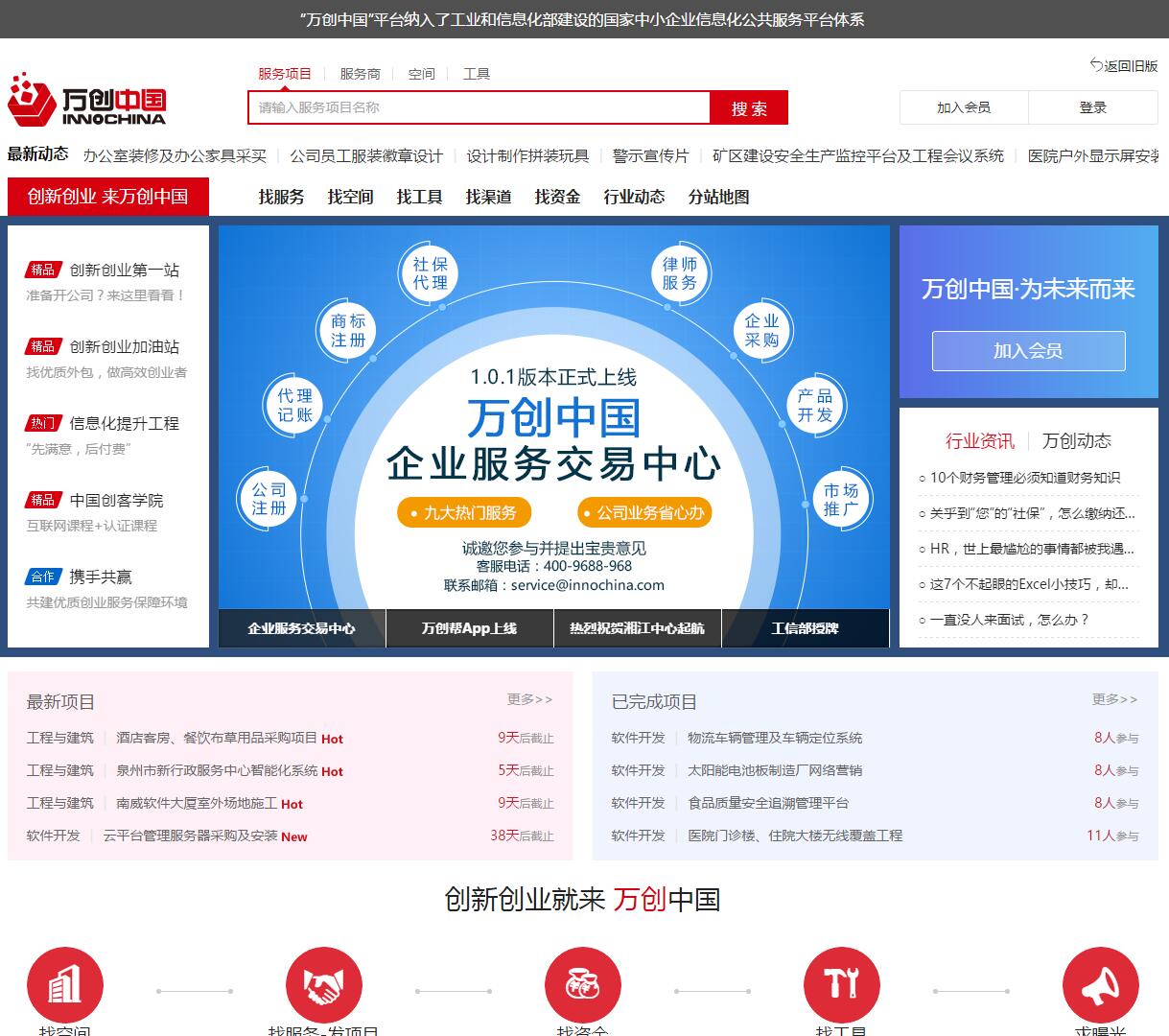Click the 律师服务 circle in banner
1169x1036 pixels.
tap(680, 273)
